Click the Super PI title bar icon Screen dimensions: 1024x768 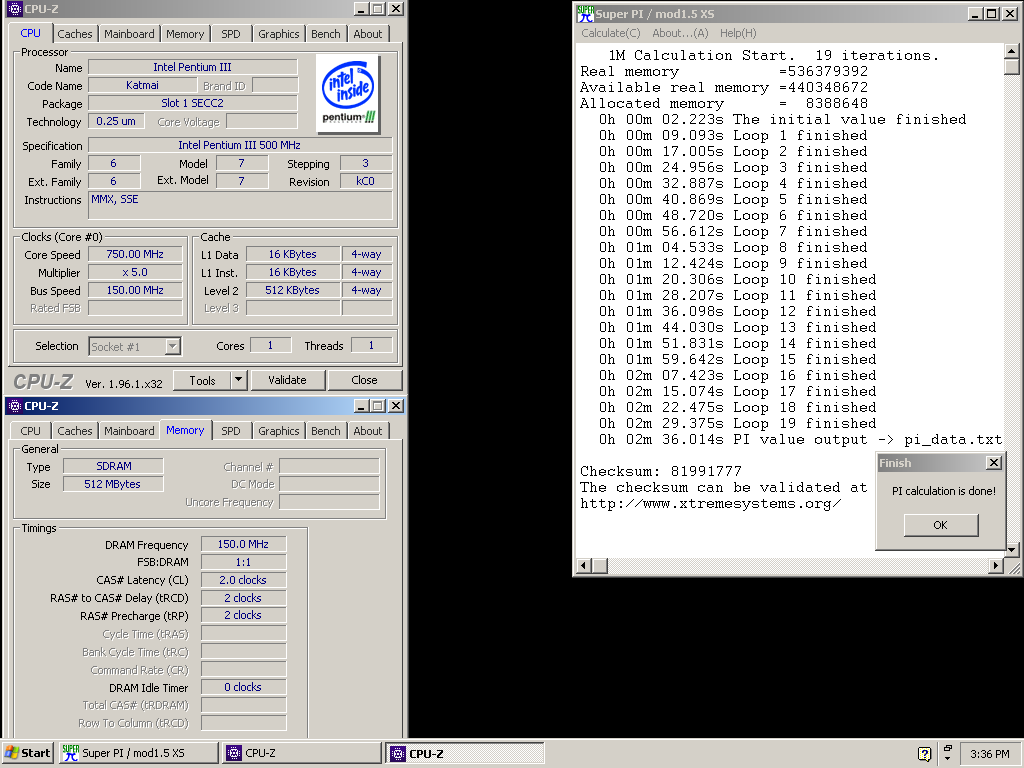click(x=585, y=13)
